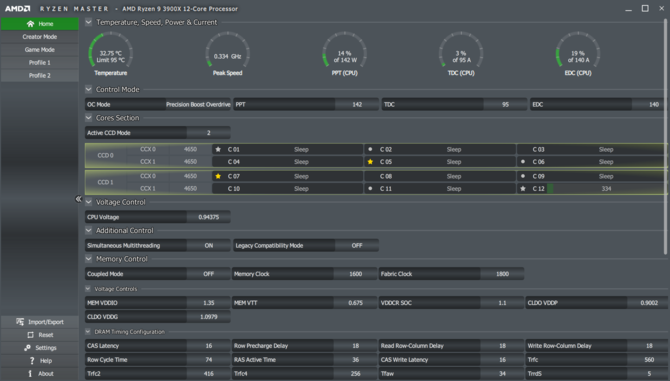Select the CCD 1 group
This screenshot has height=381, width=670.
(106, 182)
